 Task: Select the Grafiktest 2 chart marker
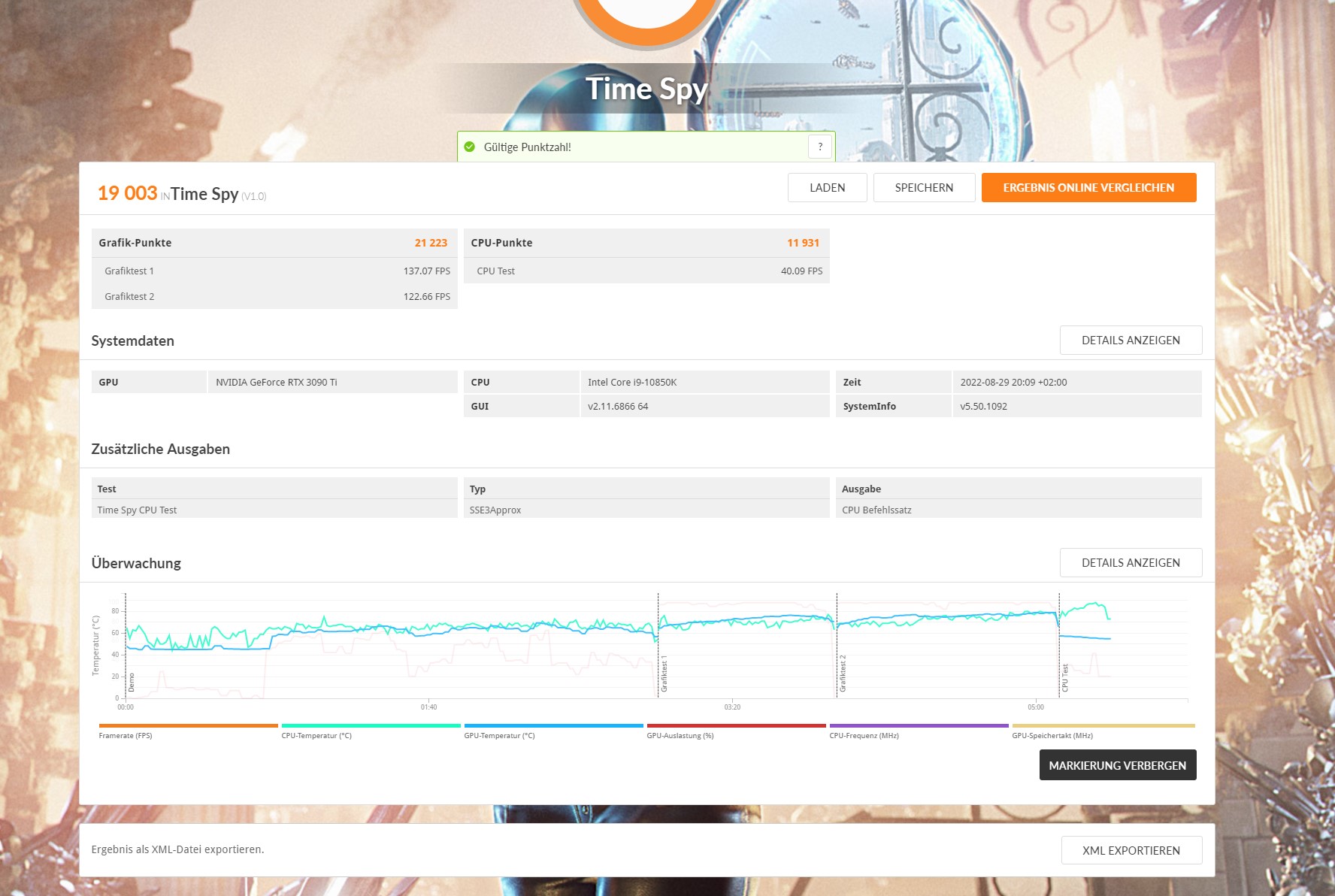[843, 674]
